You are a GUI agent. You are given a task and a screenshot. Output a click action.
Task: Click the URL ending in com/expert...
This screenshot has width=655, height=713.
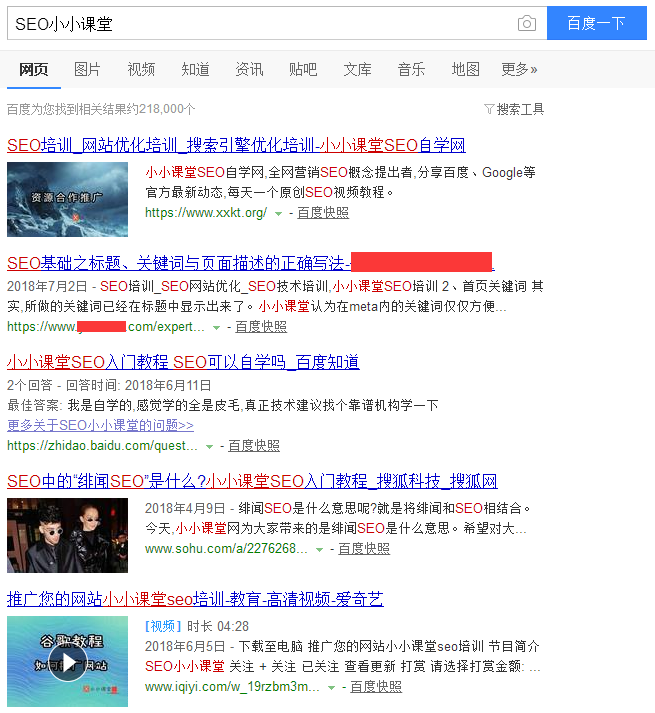[x=106, y=326]
